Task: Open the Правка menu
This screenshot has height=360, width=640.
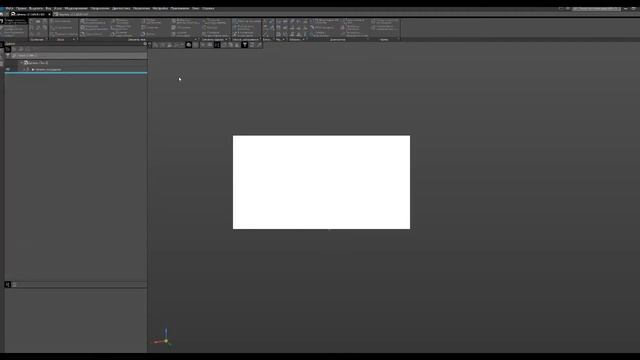Action: coord(21,8)
